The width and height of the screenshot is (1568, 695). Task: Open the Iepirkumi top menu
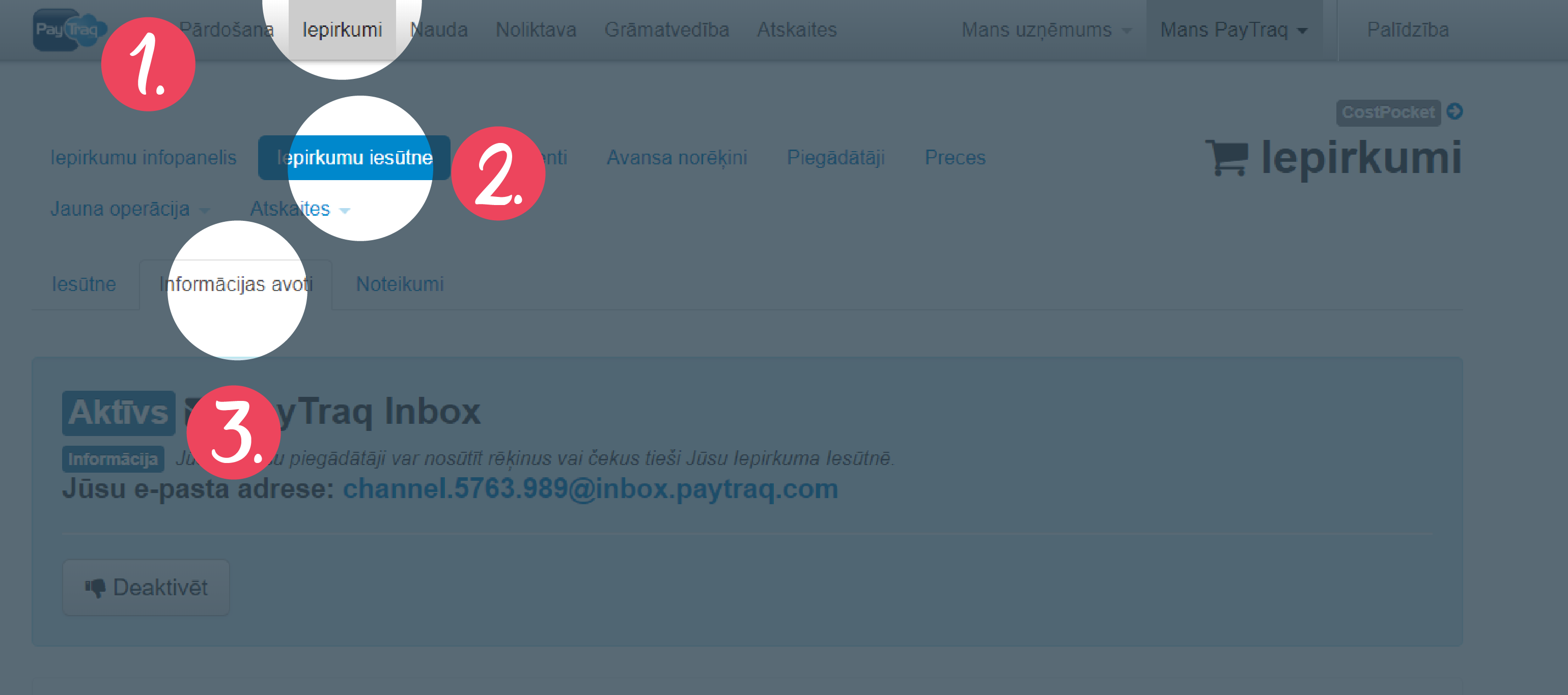click(x=342, y=29)
